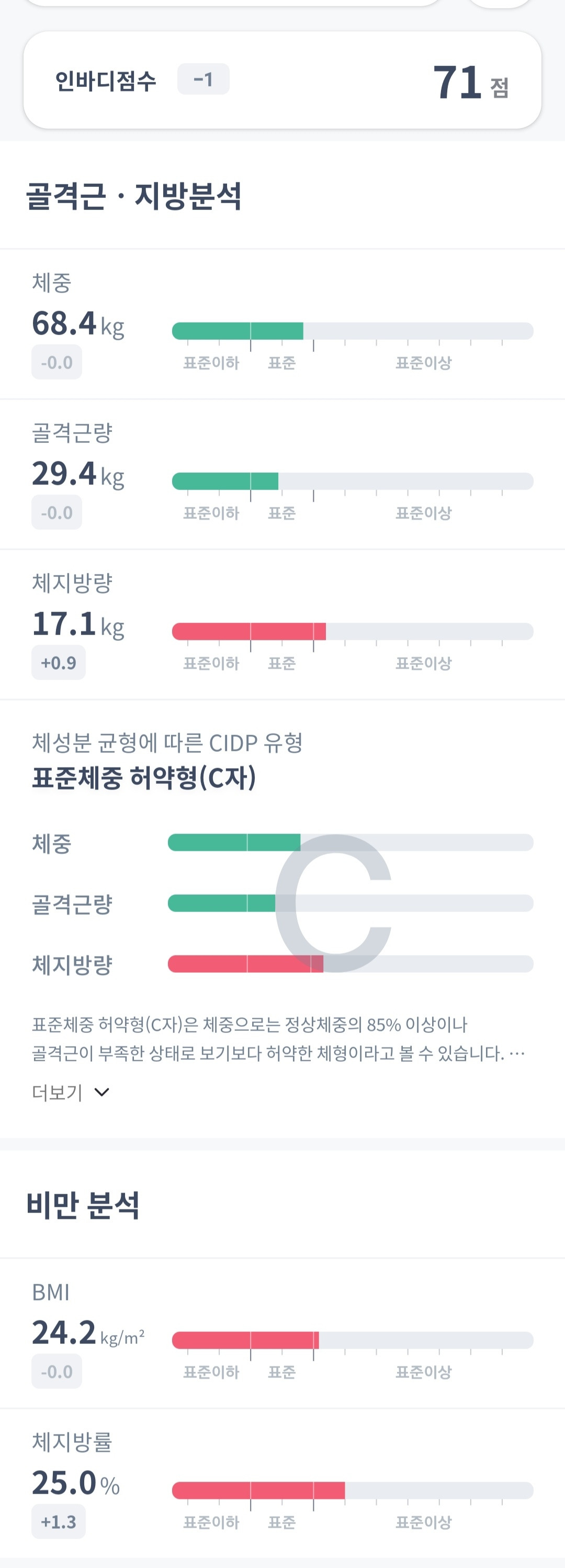Screen dimensions: 565x1568
Task: Select the red 17.1 kg 체지방량 gauge bar
Action: tap(248, 631)
